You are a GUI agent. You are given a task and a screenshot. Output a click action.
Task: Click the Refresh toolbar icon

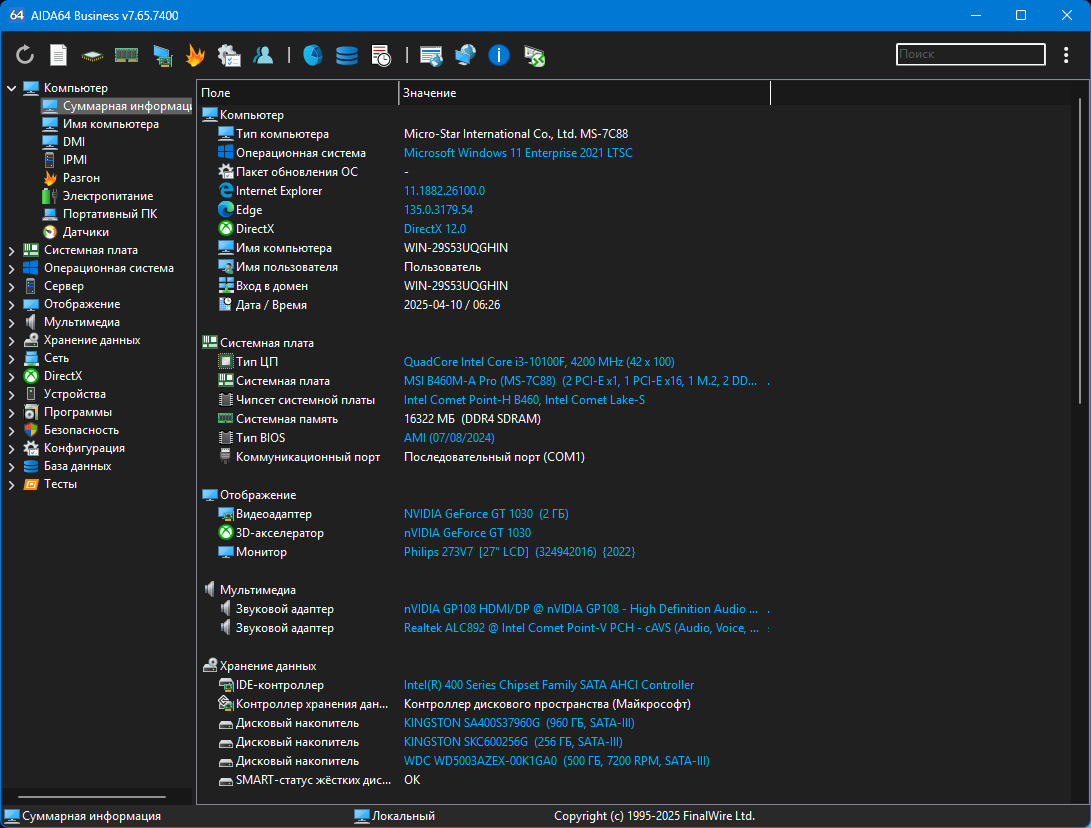[25, 54]
